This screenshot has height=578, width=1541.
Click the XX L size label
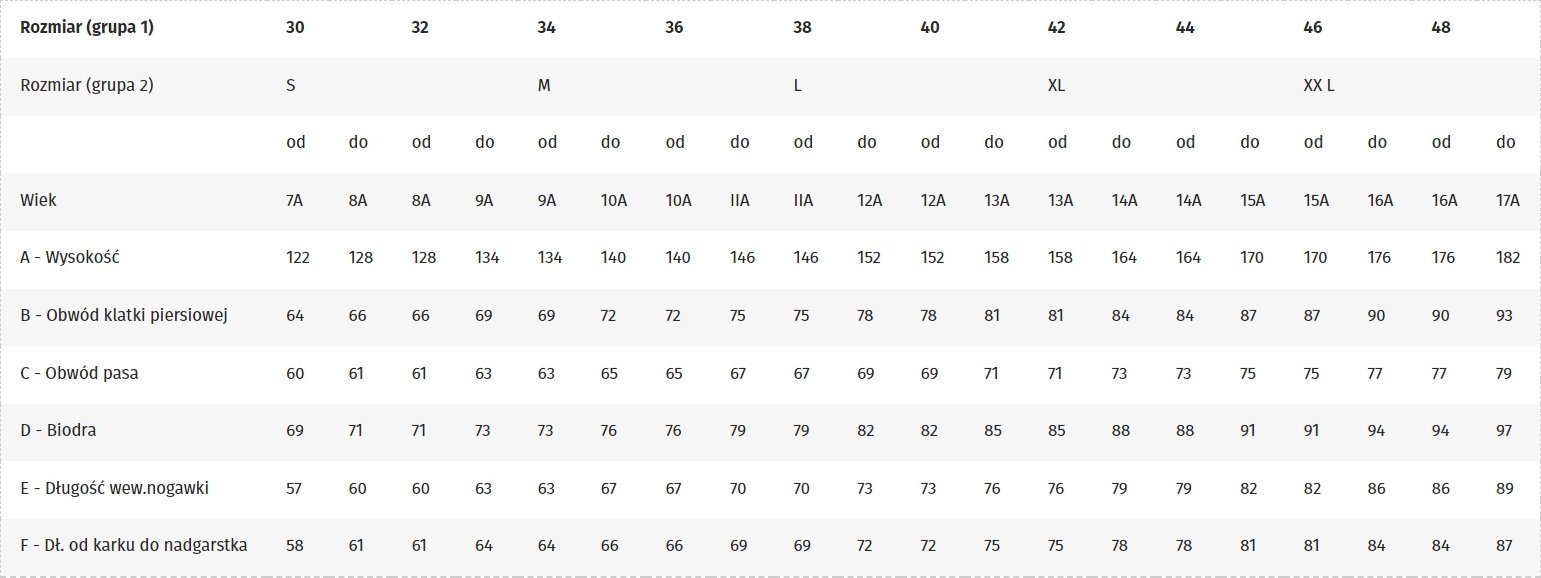pos(1319,86)
